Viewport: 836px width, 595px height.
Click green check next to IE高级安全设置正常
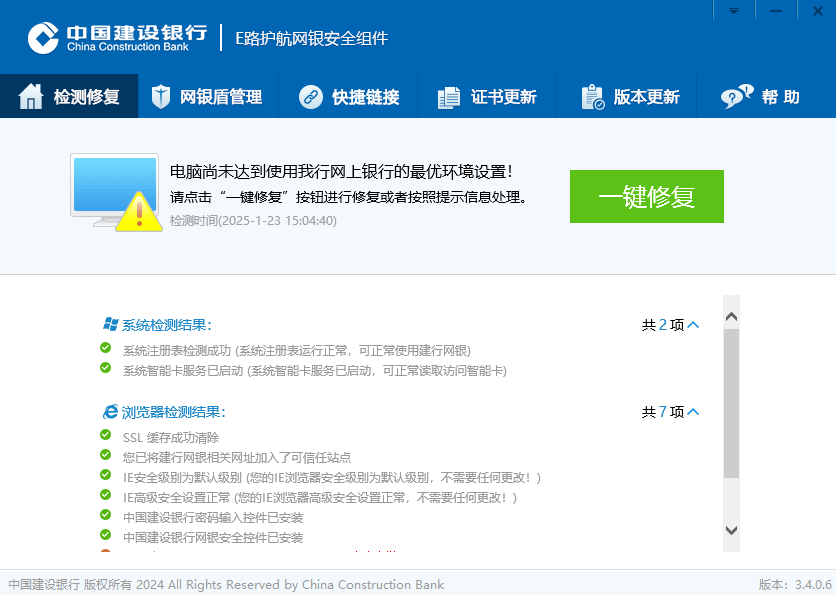pyautogui.click(x=106, y=494)
